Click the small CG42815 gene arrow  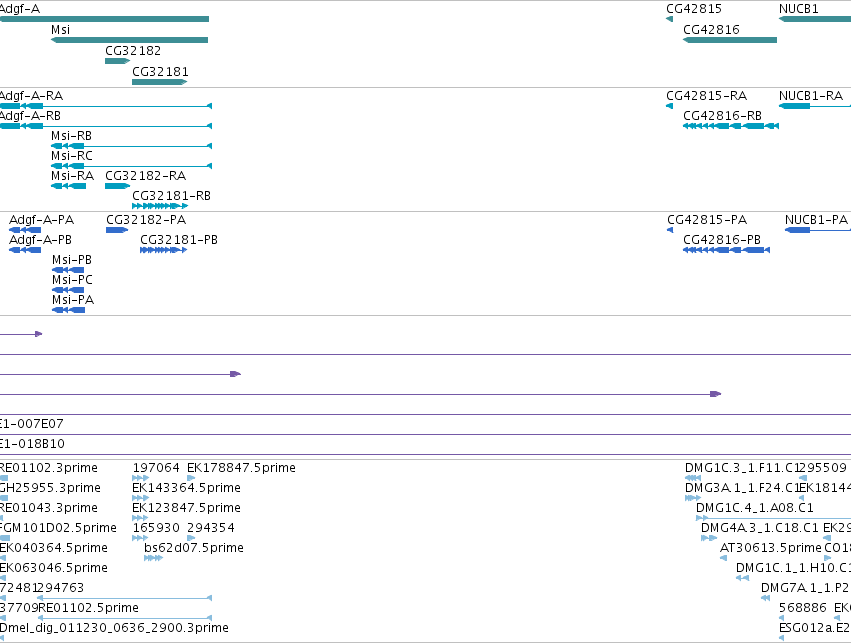(669, 19)
